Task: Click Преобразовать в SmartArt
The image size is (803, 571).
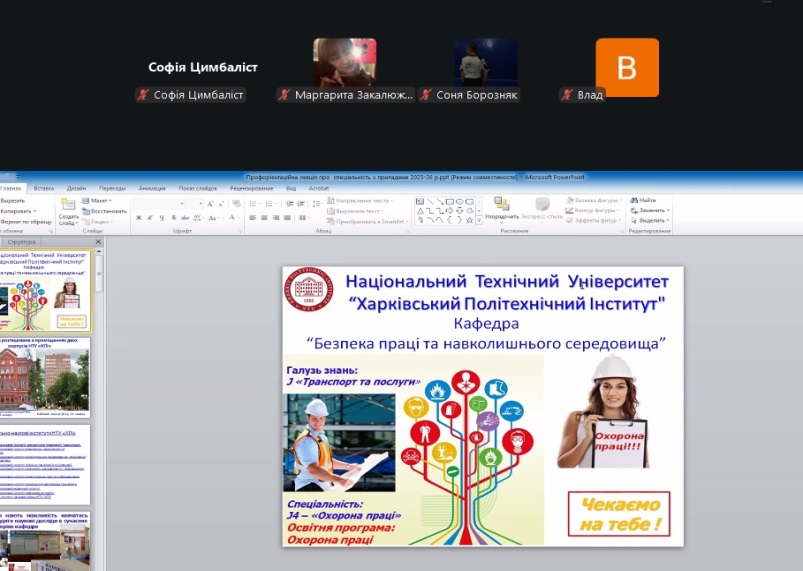Action: [x=369, y=221]
